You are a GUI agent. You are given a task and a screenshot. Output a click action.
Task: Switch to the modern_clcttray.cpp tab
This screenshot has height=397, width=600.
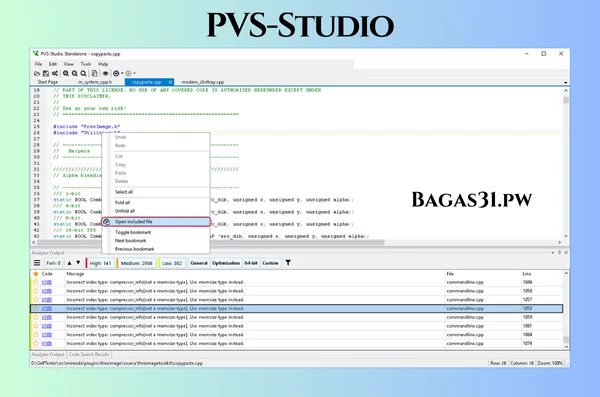203,82
